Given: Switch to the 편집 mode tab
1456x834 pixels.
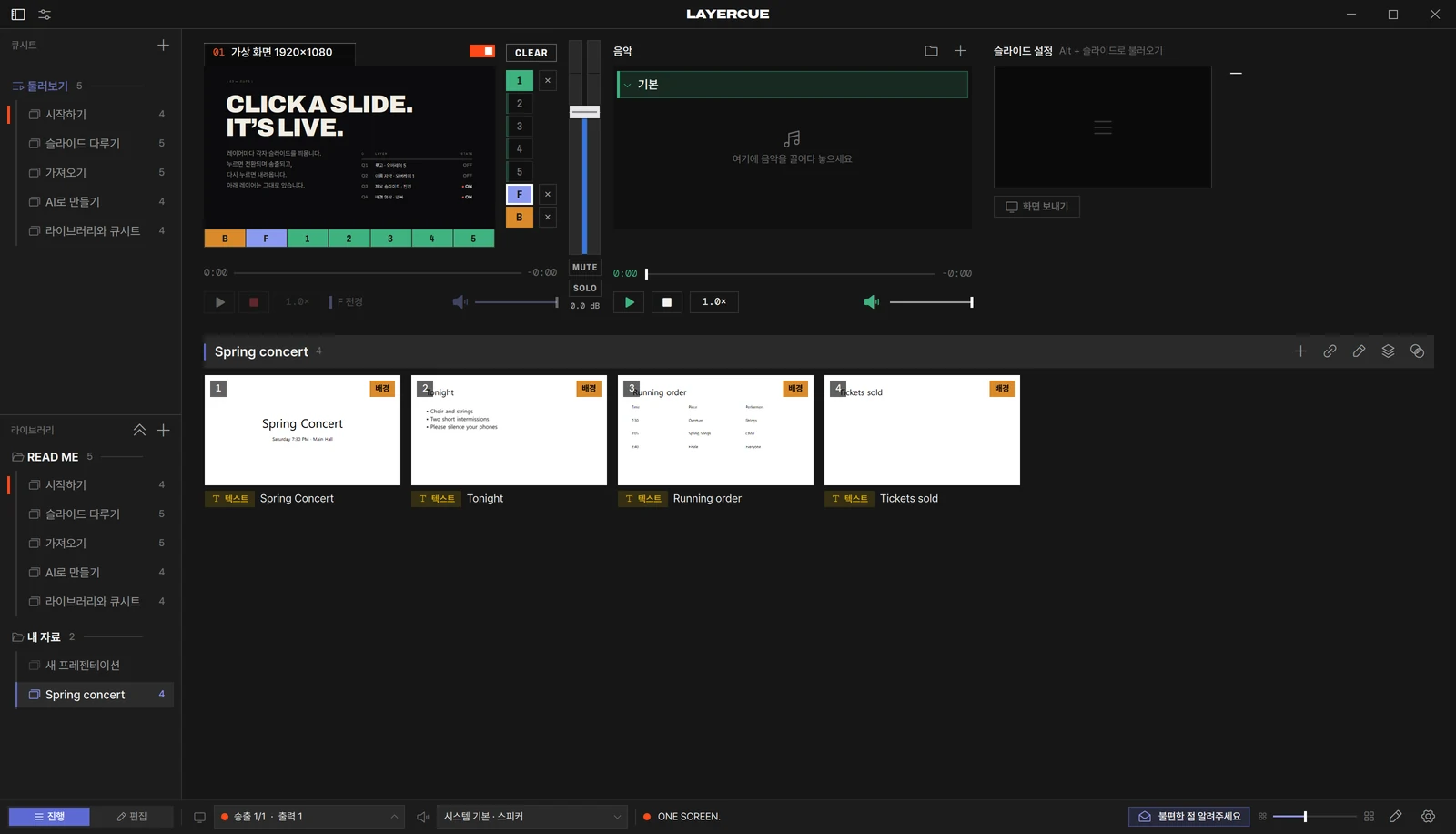Looking at the screenshot, I should (x=132, y=817).
